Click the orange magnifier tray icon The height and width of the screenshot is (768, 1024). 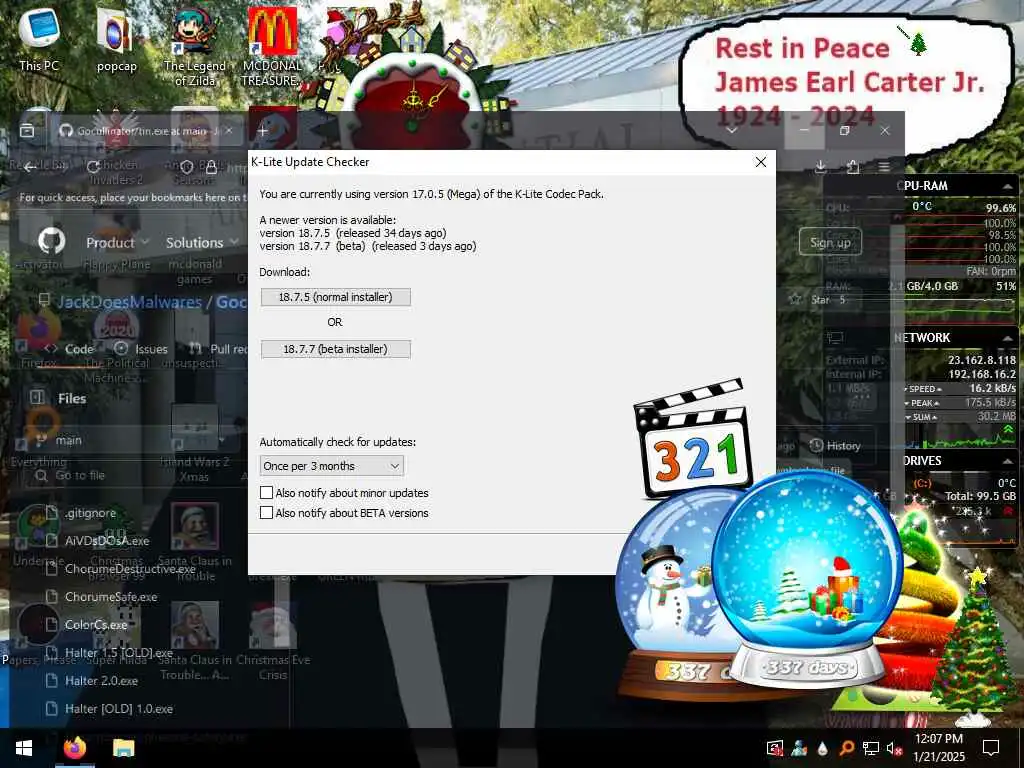846,748
